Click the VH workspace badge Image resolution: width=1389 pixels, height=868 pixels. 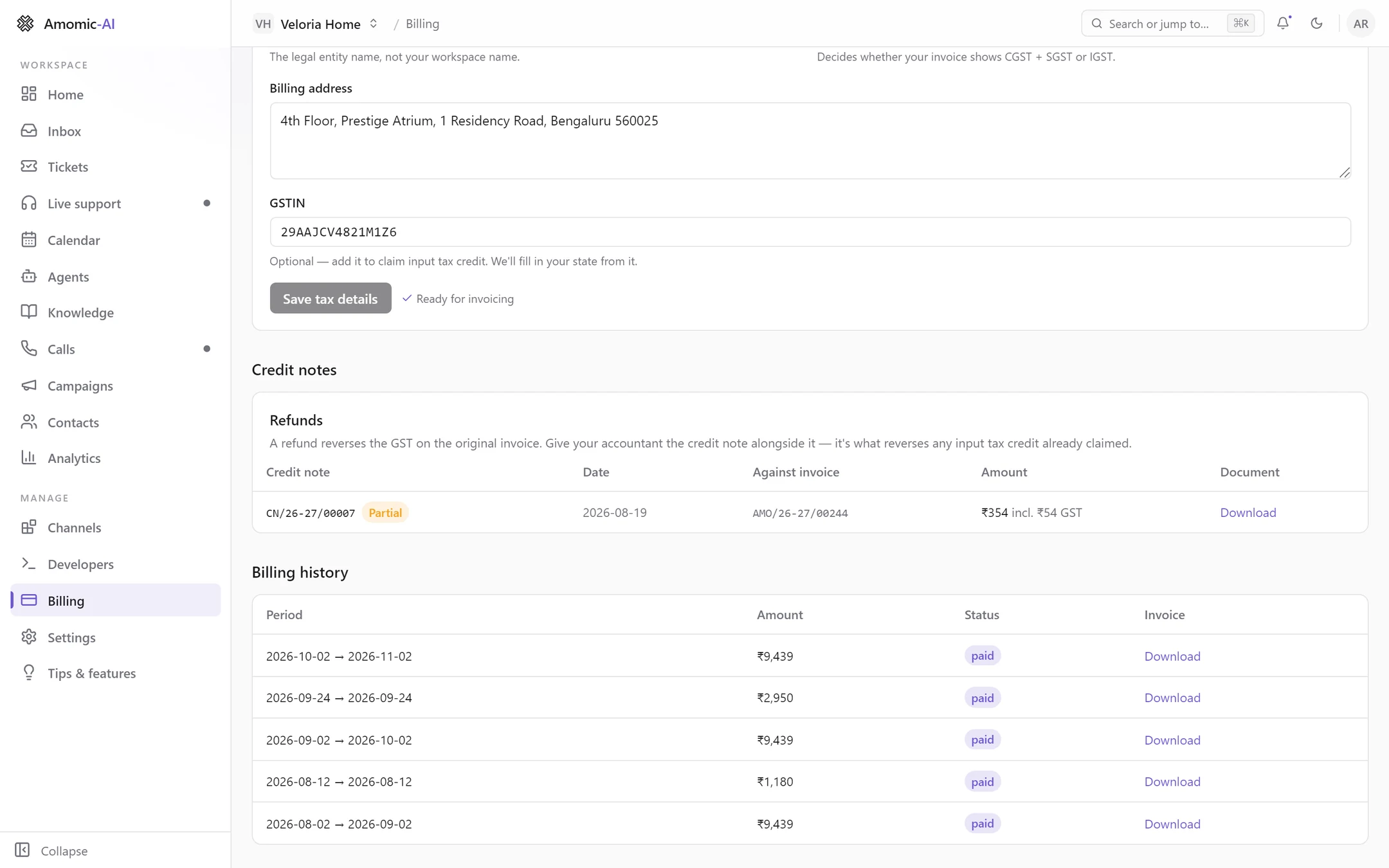[262, 24]
